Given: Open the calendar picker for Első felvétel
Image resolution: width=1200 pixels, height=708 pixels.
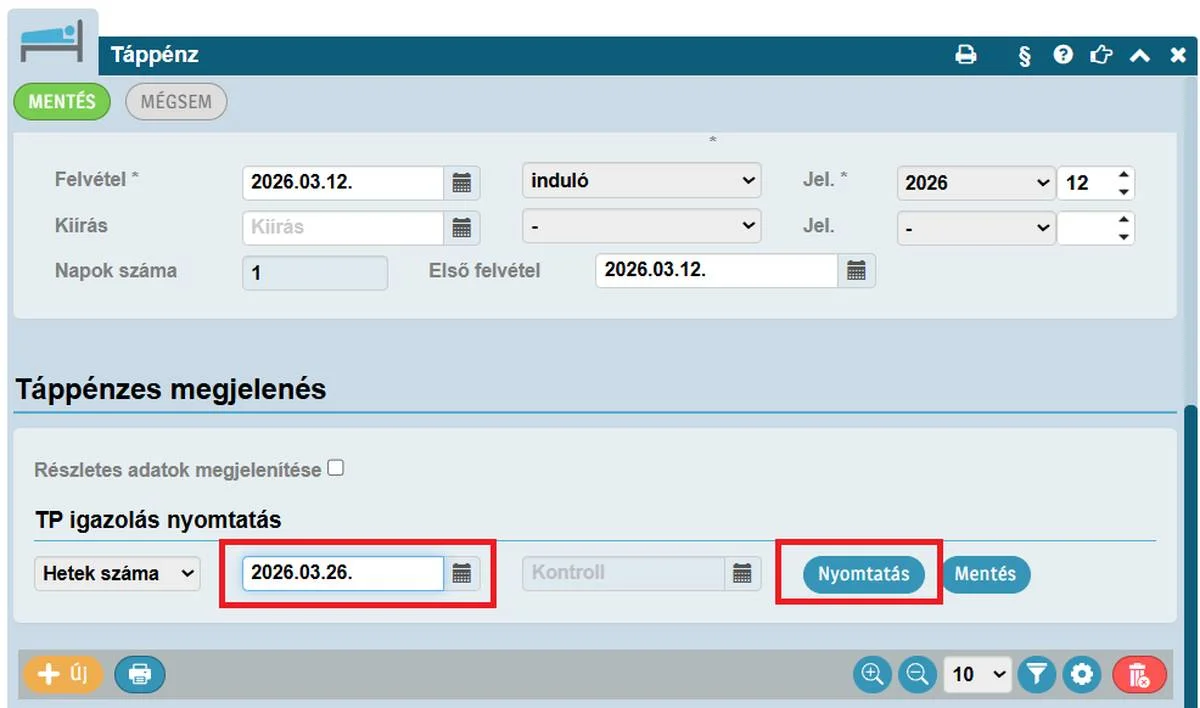Looking at the screenshot, I should (x=856, y=271).
